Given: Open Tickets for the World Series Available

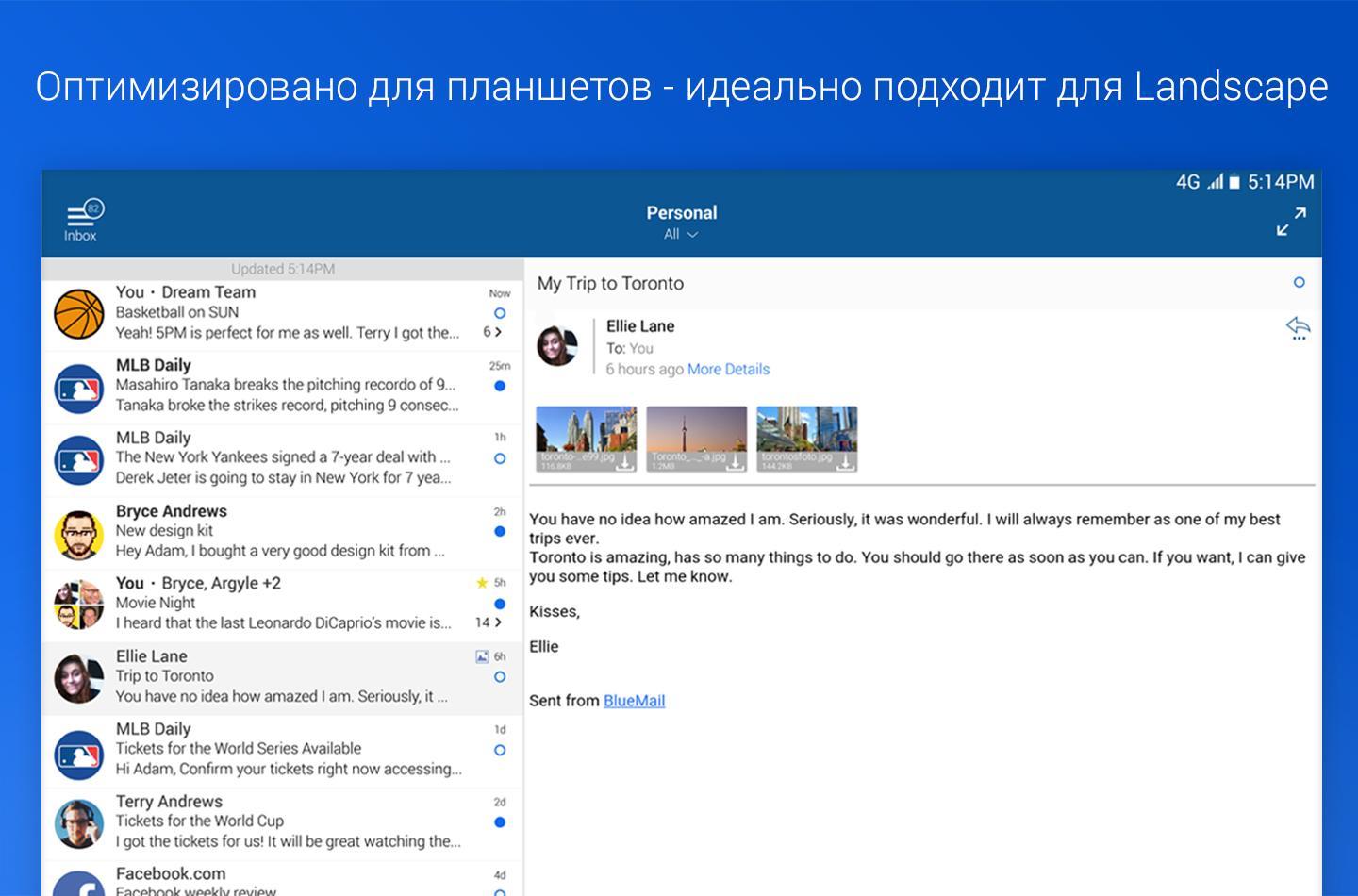Looking at the screenshot, I should 282,752.
